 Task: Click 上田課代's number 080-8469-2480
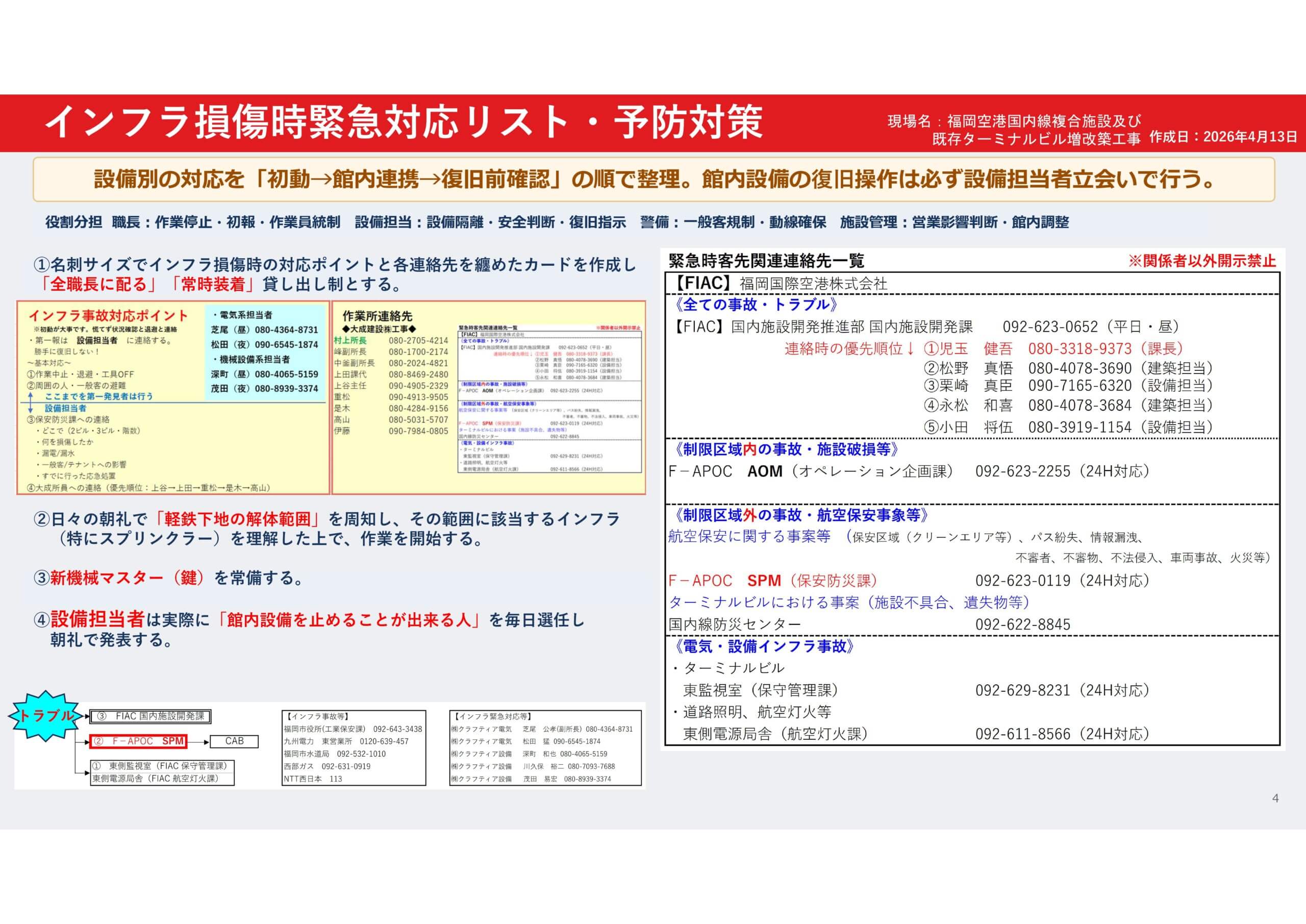(419, 374)
